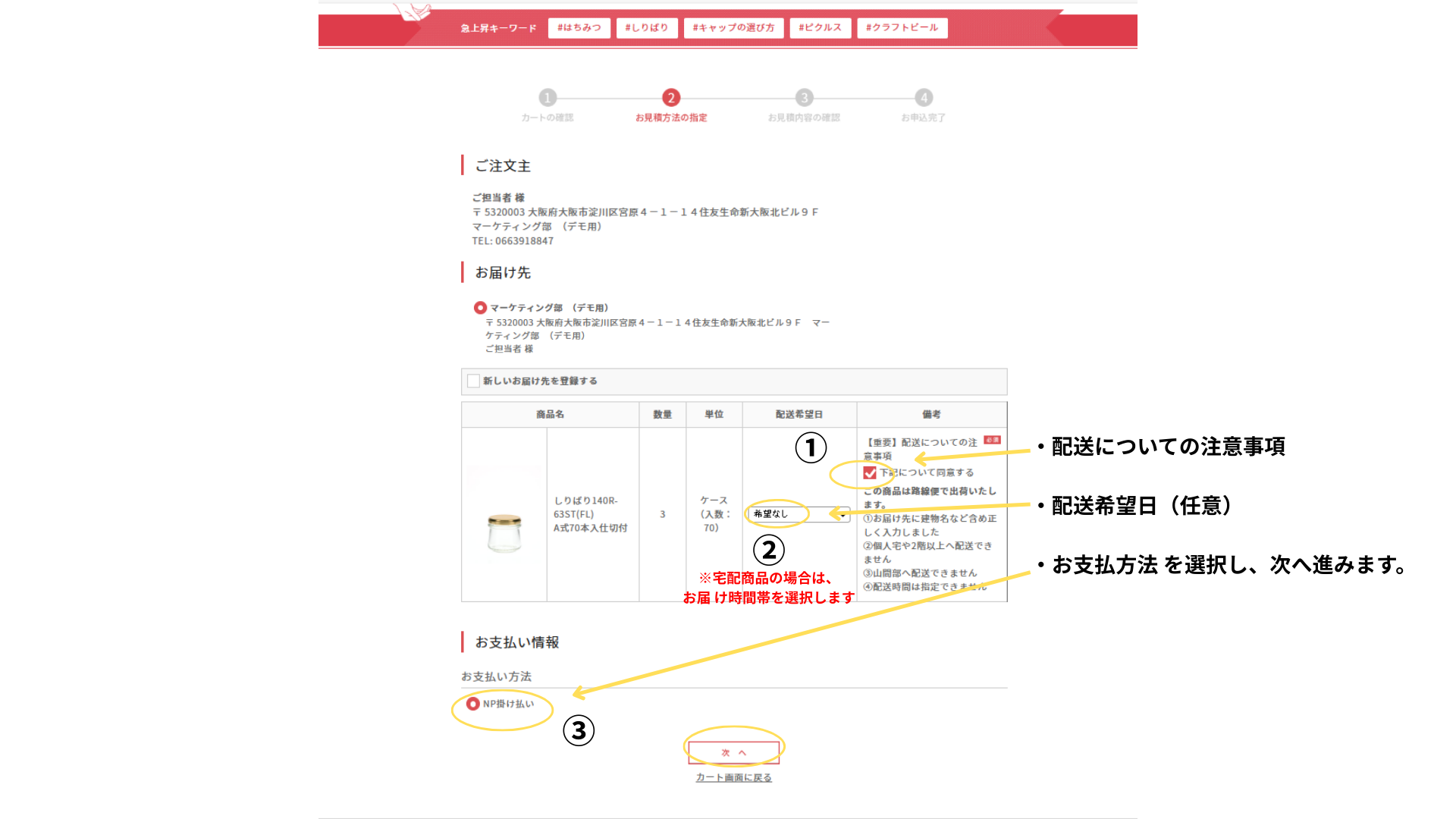Click step 1 cart confirmation circle

tap(548, 98)
